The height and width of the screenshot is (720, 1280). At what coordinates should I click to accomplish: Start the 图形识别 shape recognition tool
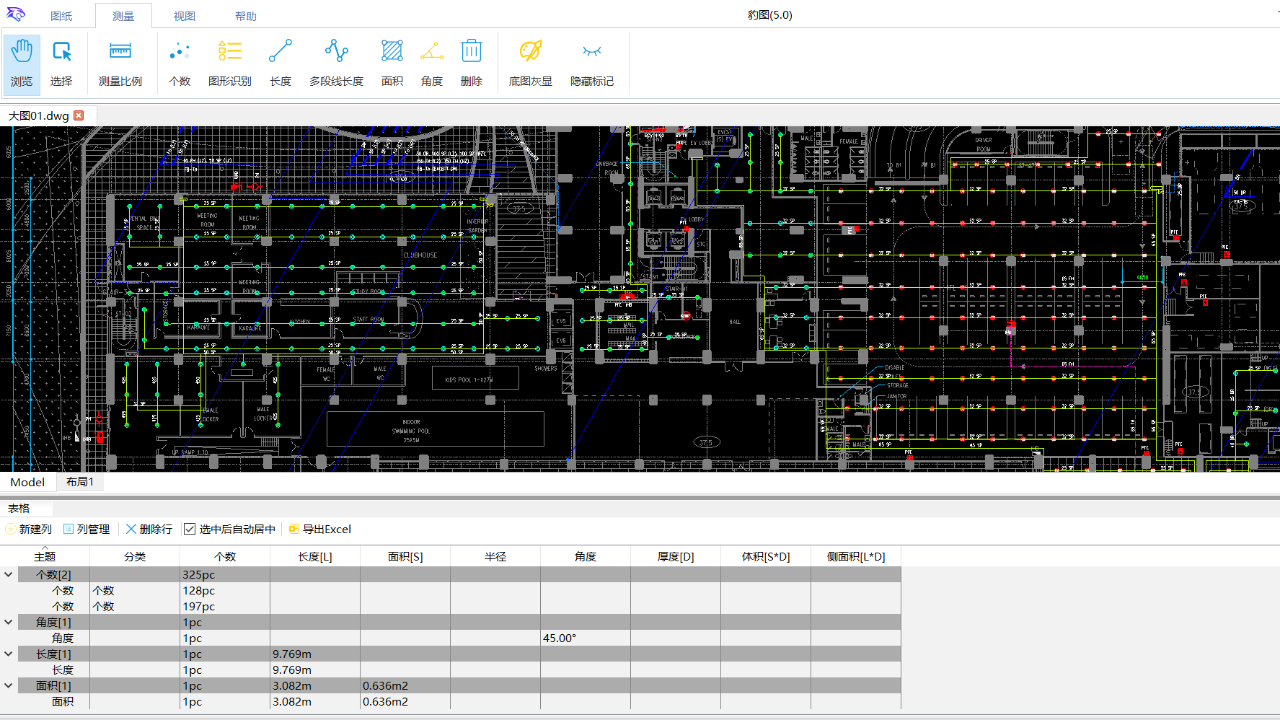tap(230, 62)
